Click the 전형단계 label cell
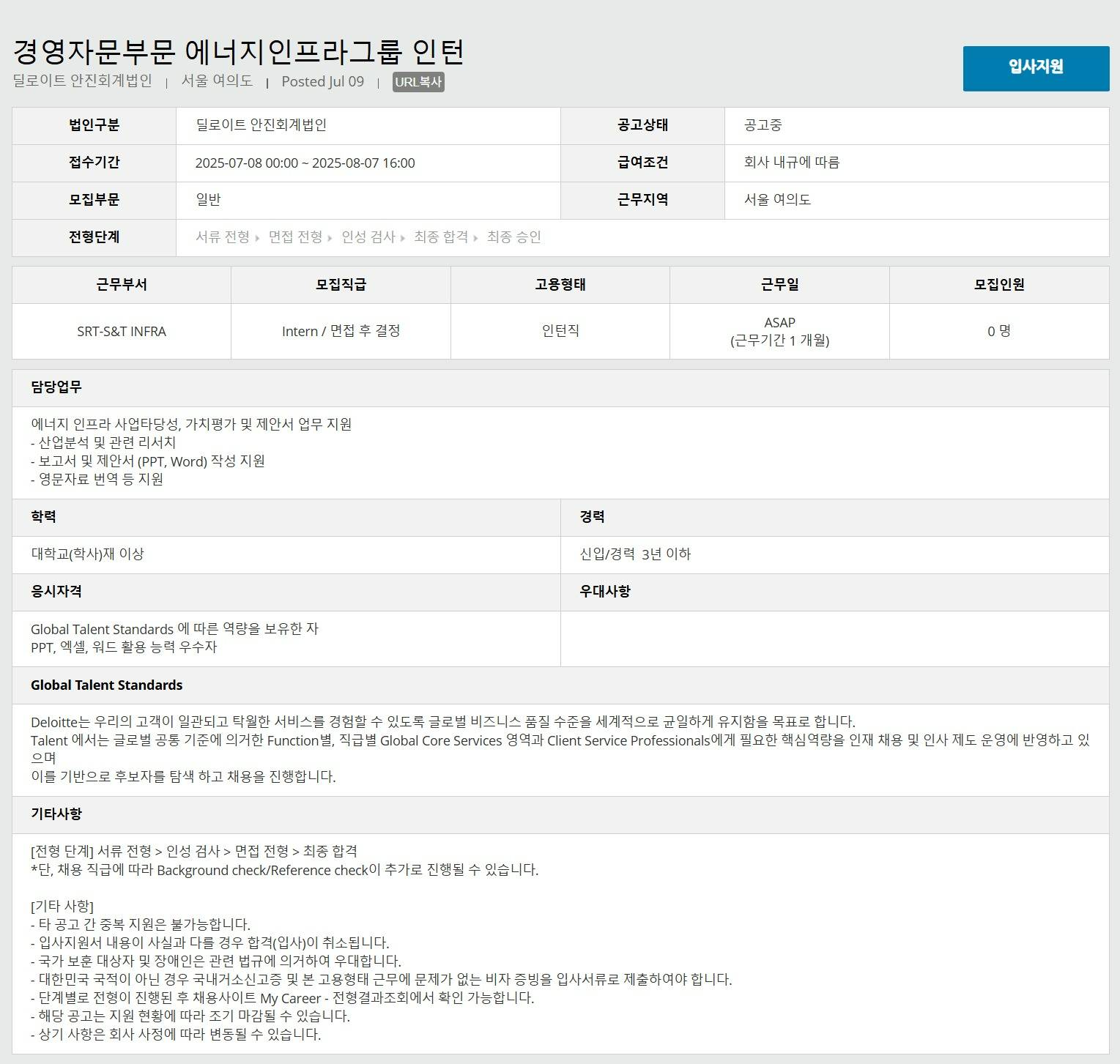Image resolution: width=1120 pixels, height=1064 pixels. 94,237
